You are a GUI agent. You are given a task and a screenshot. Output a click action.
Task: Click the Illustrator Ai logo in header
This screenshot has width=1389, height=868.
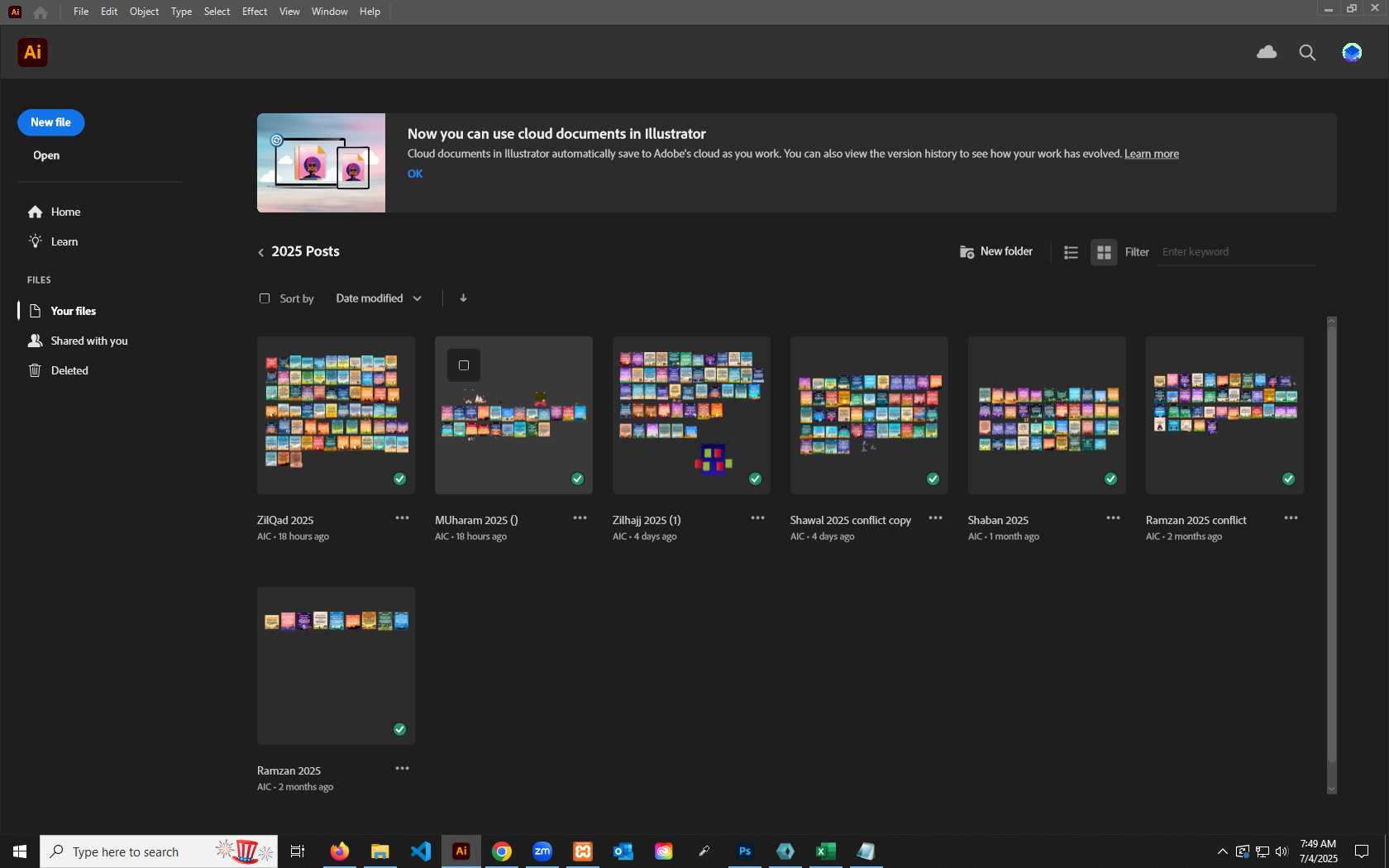pyautogui.click(x=32, y=52)
